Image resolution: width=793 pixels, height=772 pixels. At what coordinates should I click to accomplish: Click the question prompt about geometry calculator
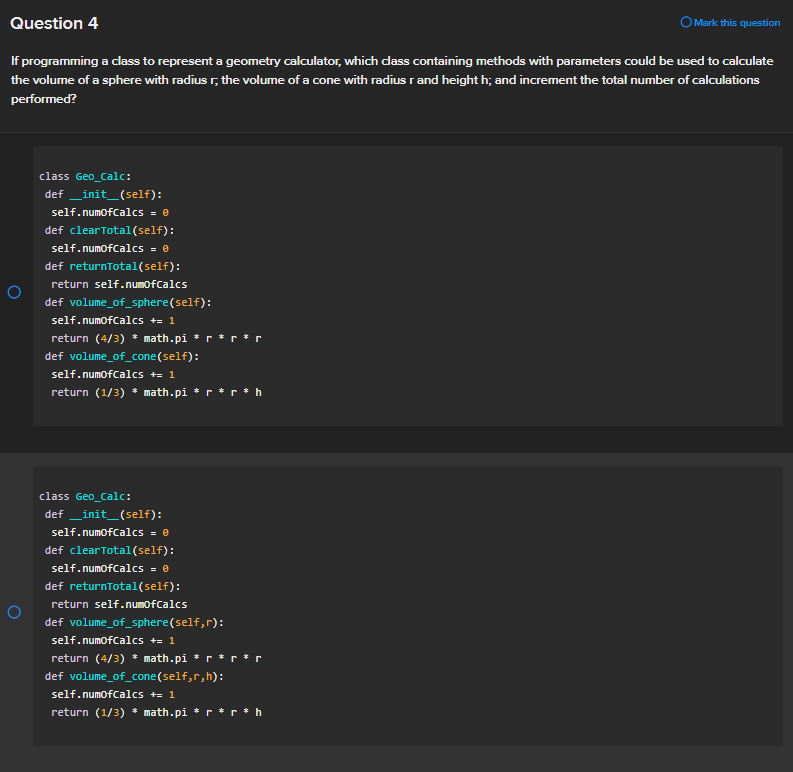pos(392,80)
